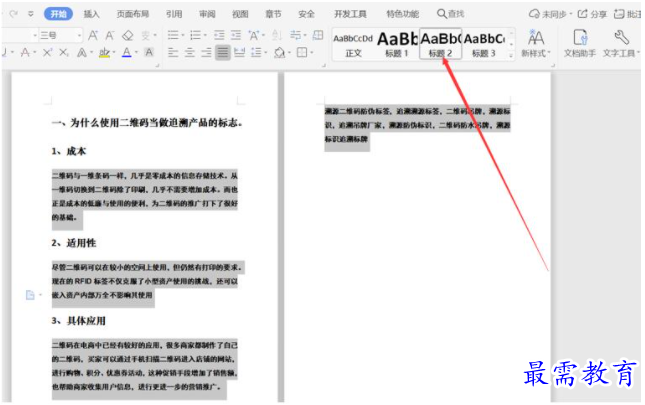Viewport: 645px width, 405px height.
Task: Click the increase indent icon
Action: 236,35
